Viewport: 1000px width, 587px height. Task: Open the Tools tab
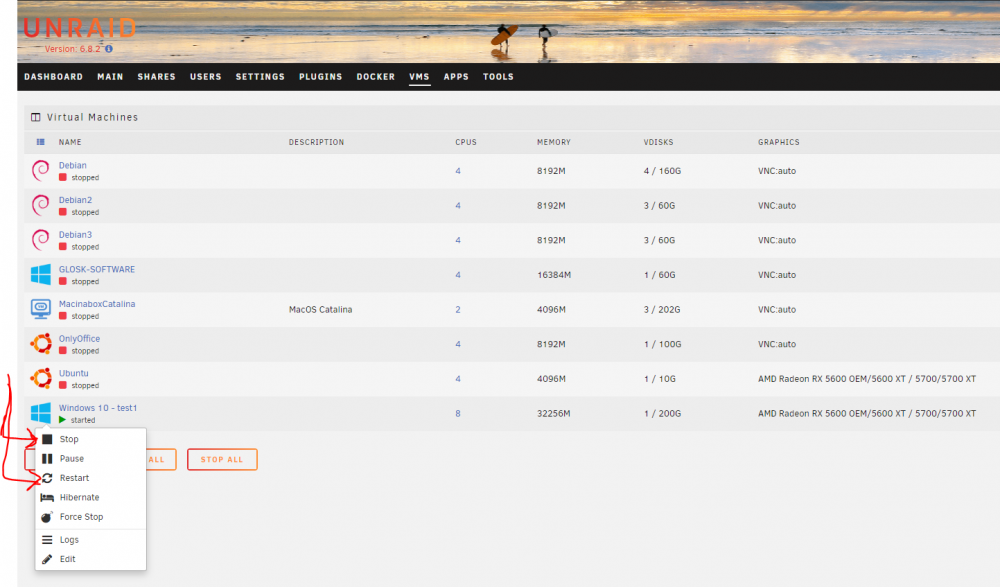[x=498, y=77]
